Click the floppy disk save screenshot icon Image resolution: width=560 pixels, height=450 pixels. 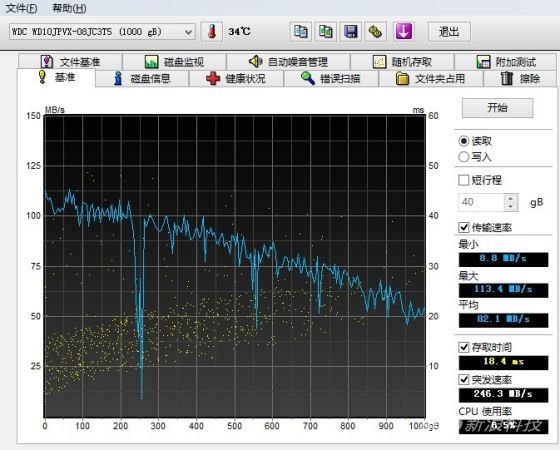350,32
